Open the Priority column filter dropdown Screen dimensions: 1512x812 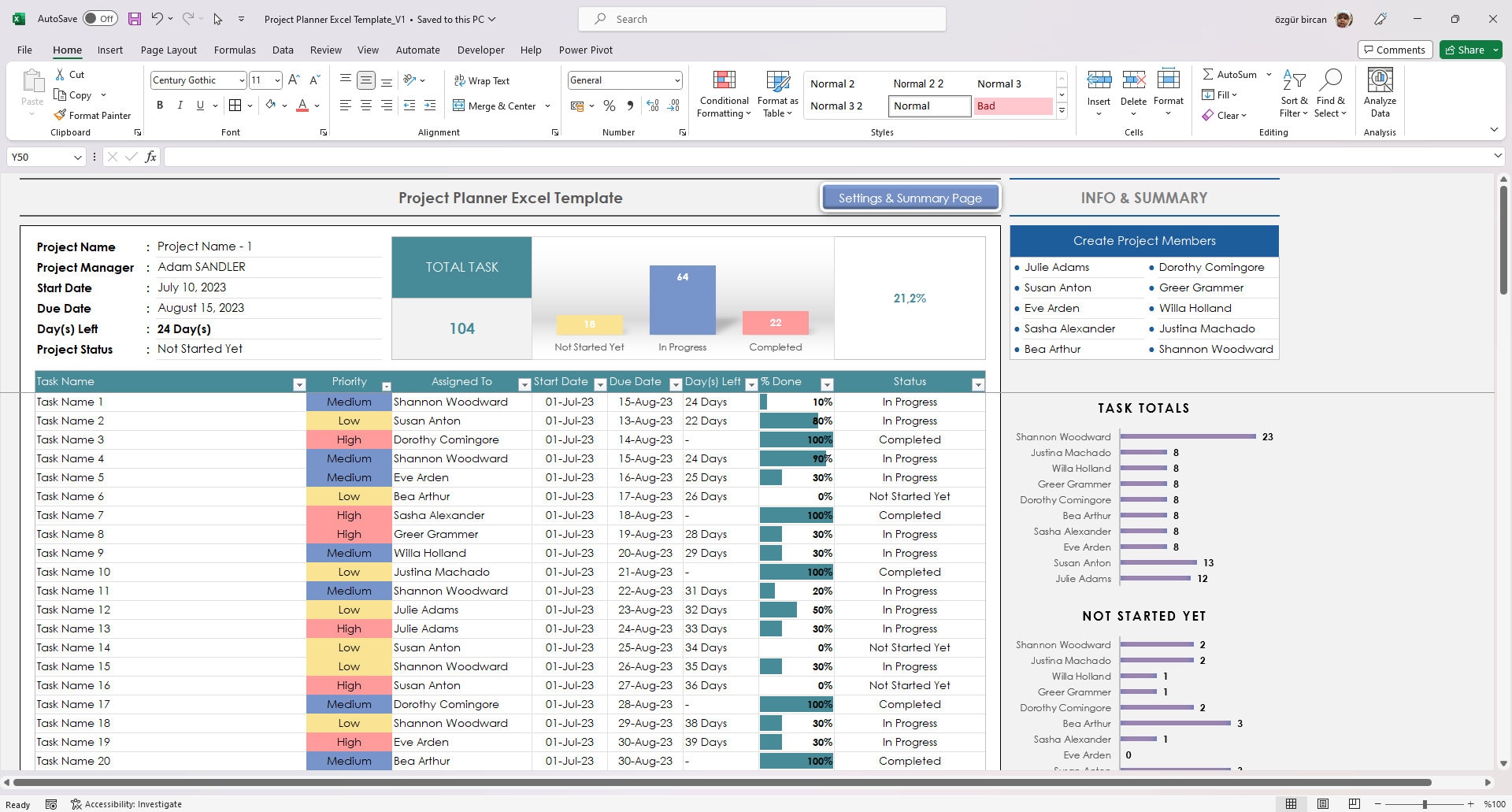point(386,386)
